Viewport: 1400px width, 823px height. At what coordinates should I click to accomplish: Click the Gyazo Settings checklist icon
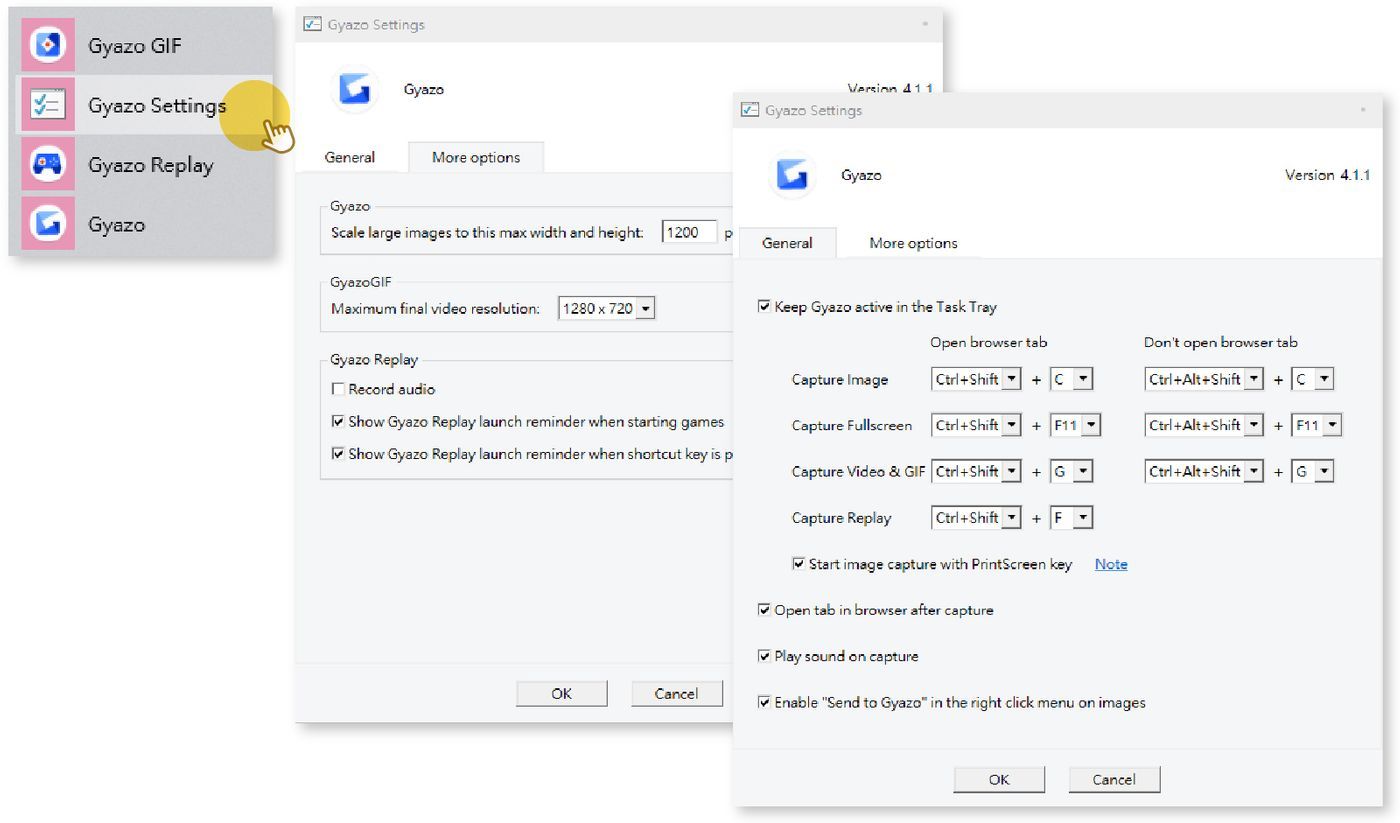48,105
